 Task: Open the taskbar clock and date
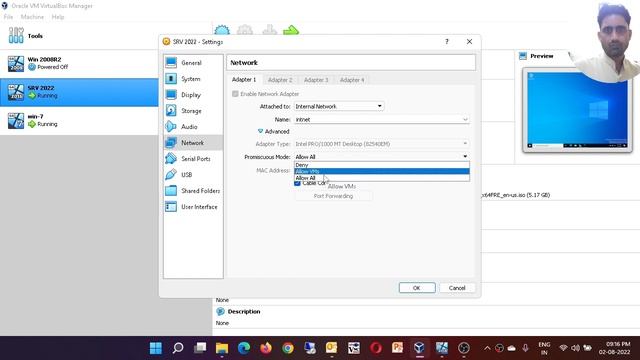(x=616, y=348)
